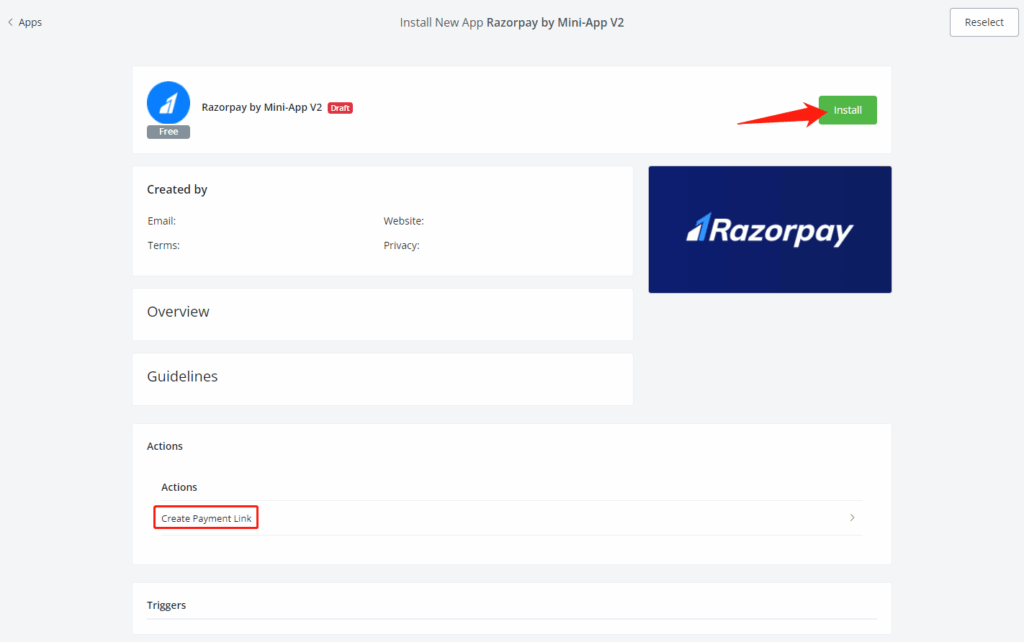The image size is (1024, 642).
Task: Expand the Guidelines section
Action: (182, 377)
